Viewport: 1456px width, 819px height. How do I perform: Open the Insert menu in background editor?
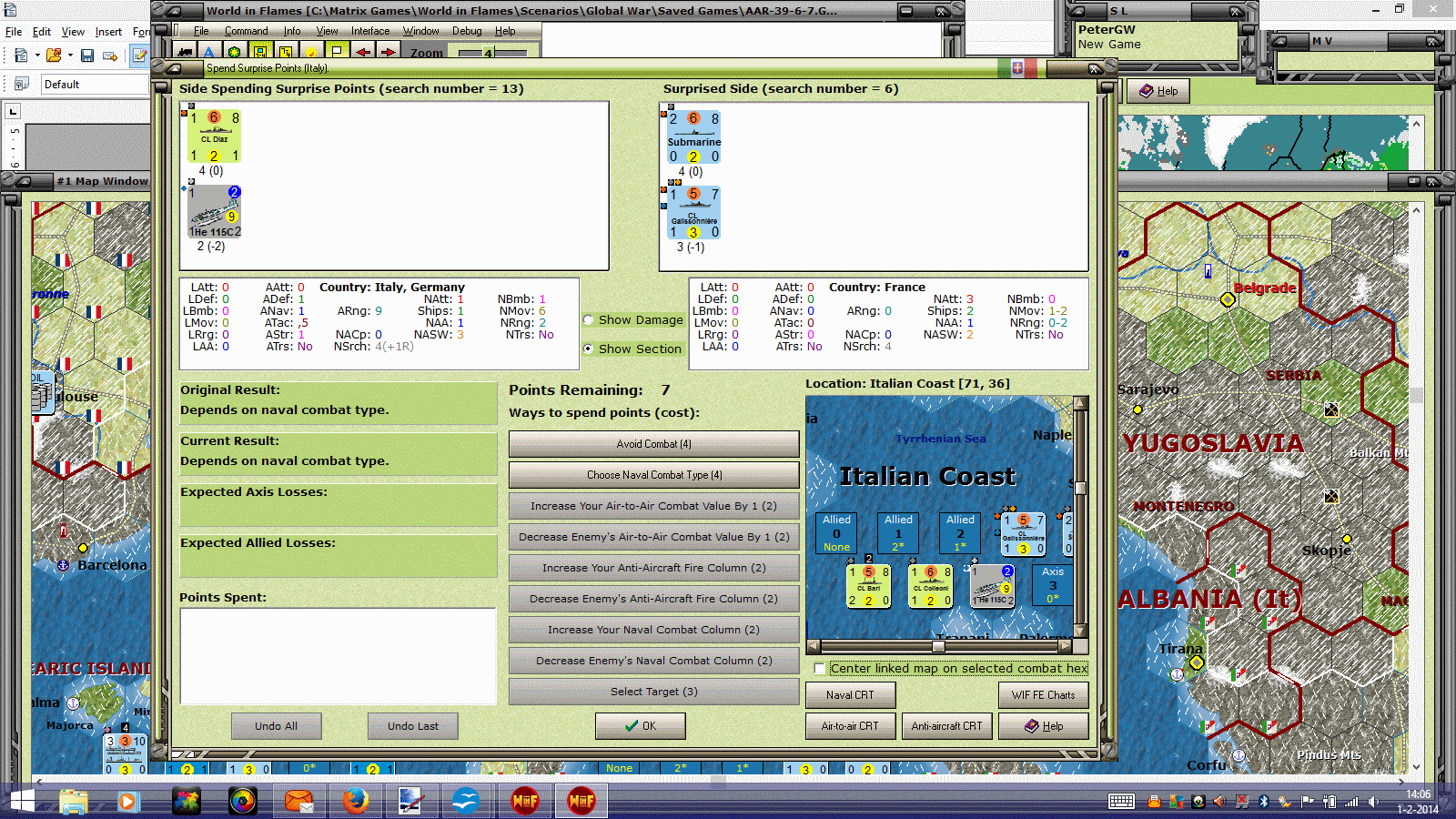point(108,32)
